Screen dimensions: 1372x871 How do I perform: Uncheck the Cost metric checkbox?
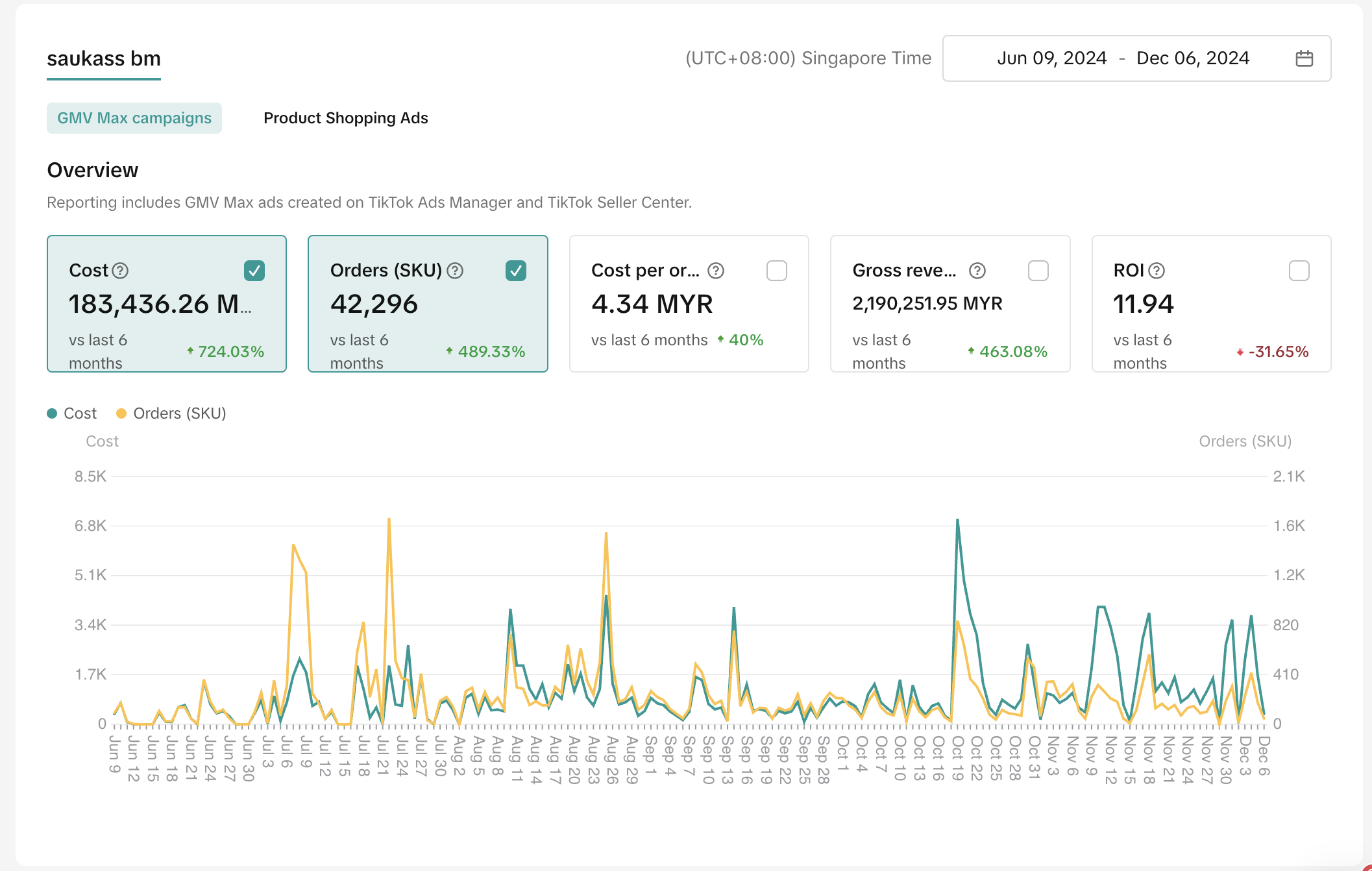tap(254, 271)
